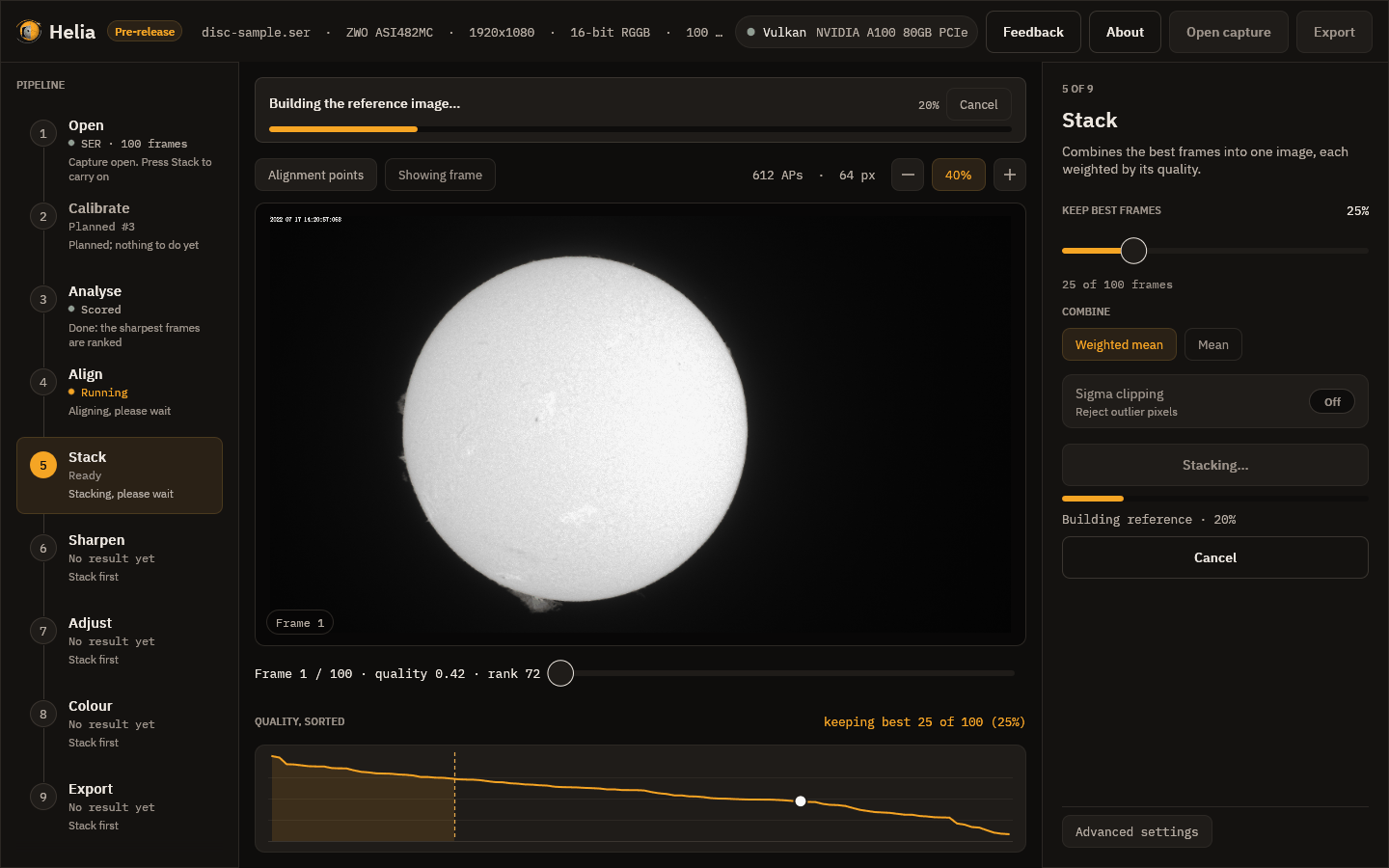The width and height of the screenshot is (1389, 868).
Task: Open the Vulkan NVIDIA device selector
Action: coord(857,32)
